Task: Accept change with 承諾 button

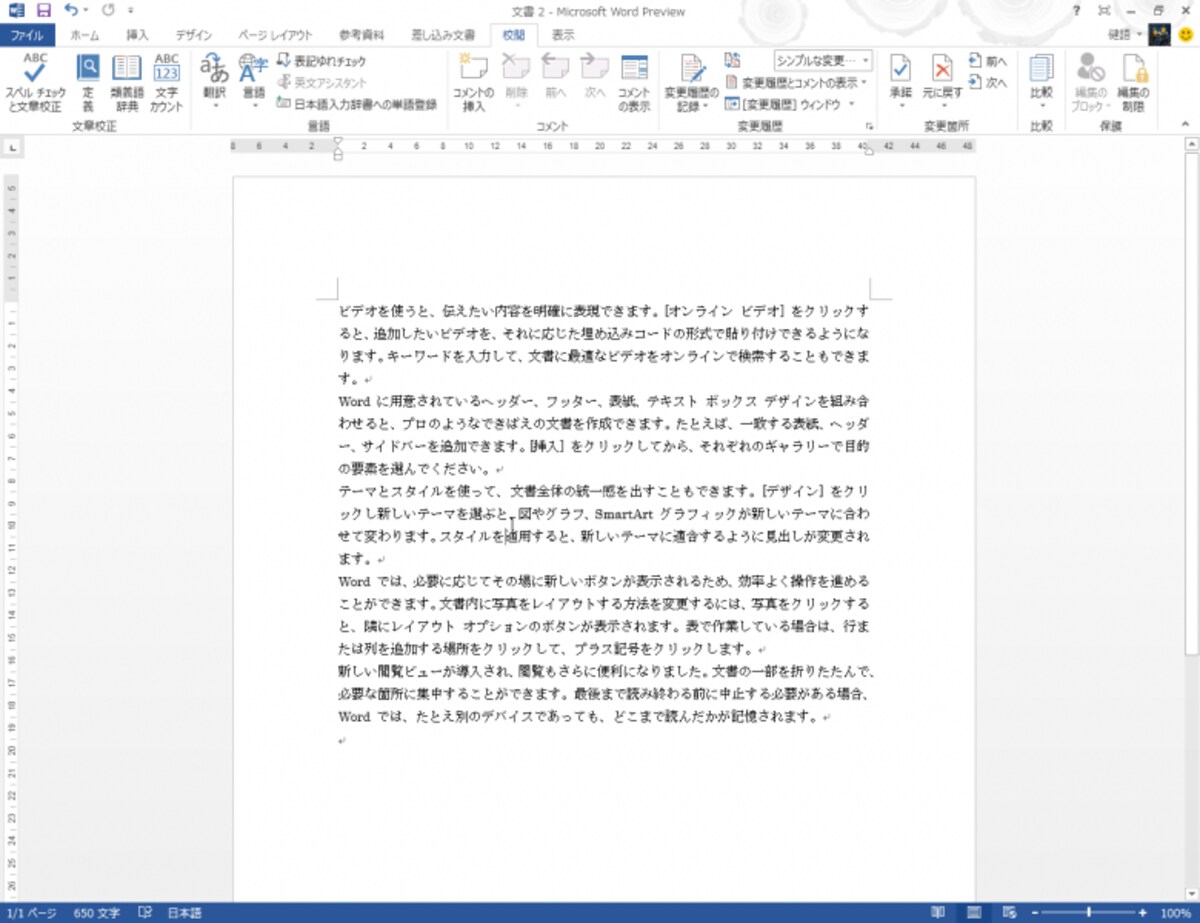Action: [x=901, y=82]
